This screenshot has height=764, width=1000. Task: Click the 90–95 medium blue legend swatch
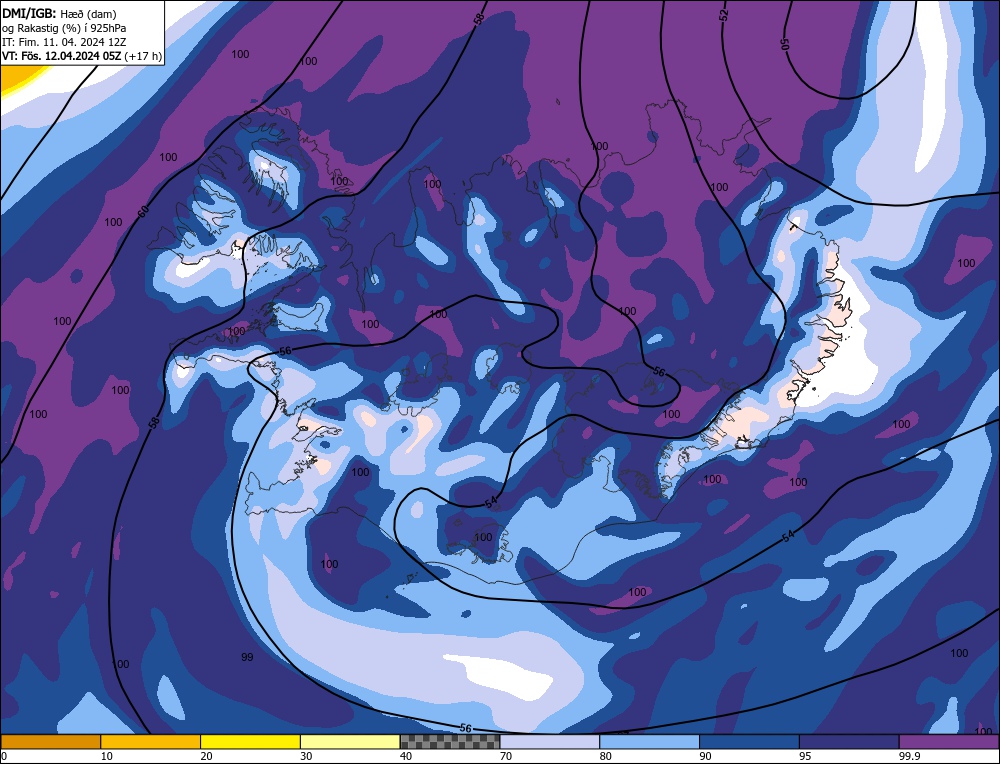pos(749,742)
